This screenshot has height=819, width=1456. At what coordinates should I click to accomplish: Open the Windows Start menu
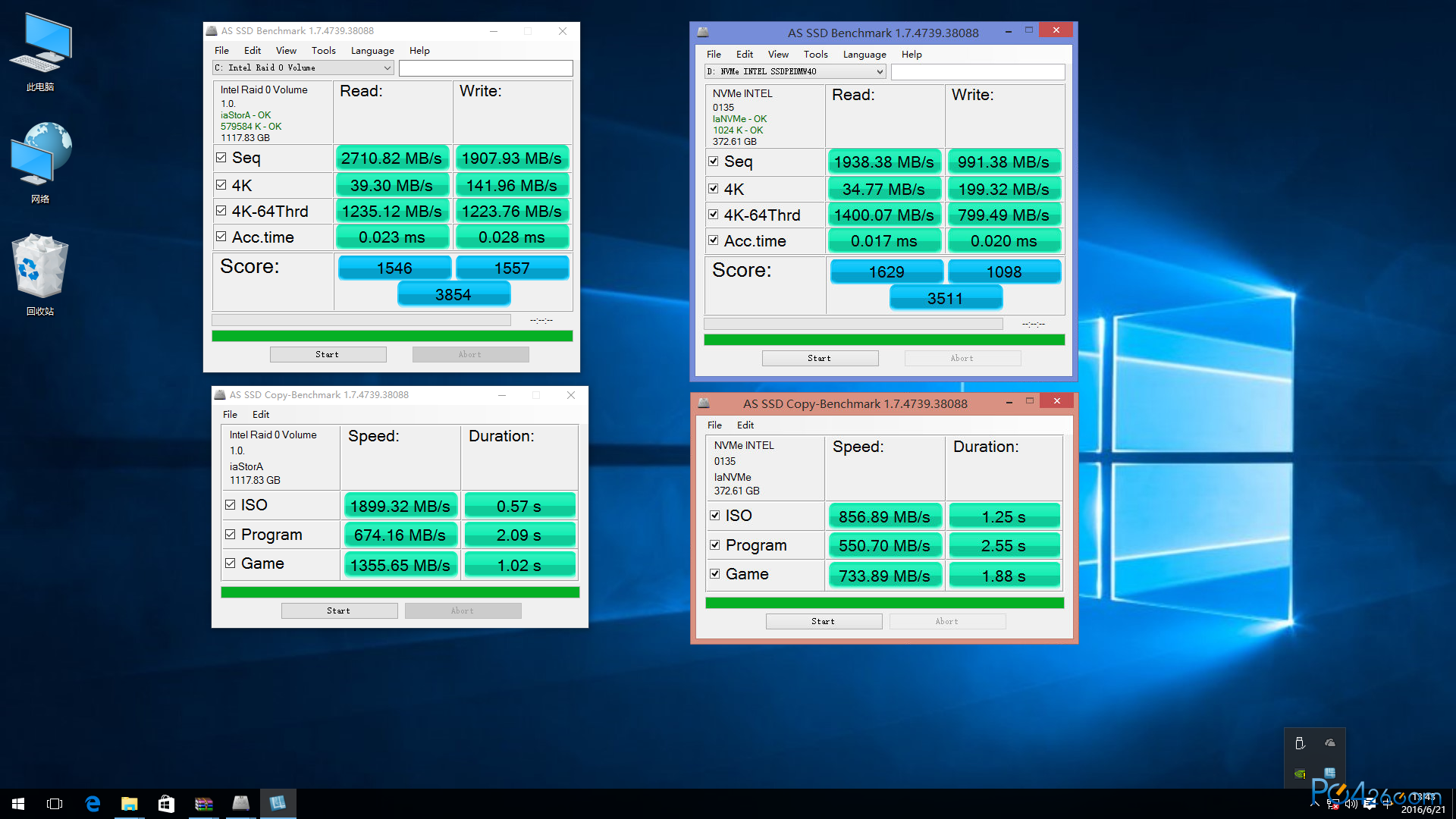tap(18, 804)
